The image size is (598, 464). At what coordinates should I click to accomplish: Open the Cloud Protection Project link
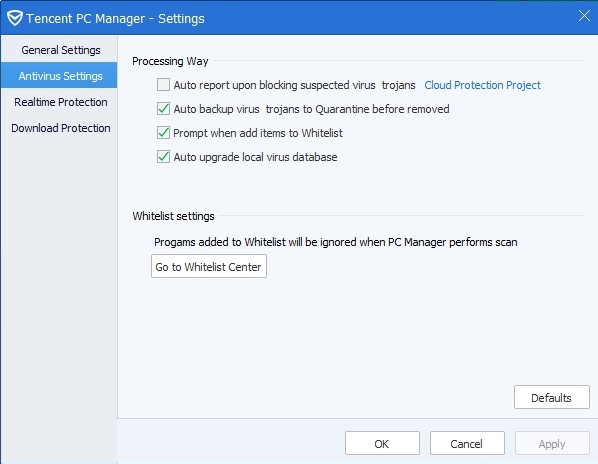coord(482,85)
